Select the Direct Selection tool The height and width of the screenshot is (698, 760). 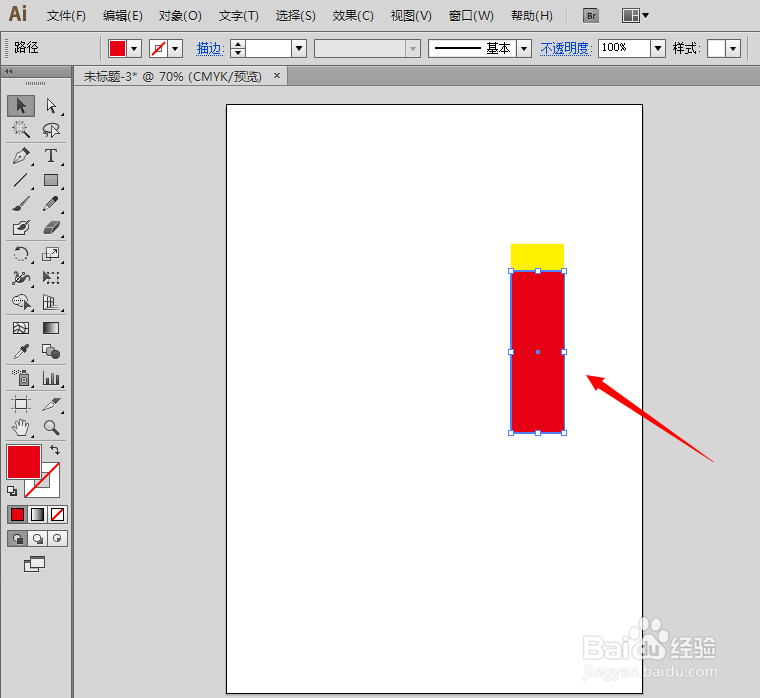tap(51, 106)
